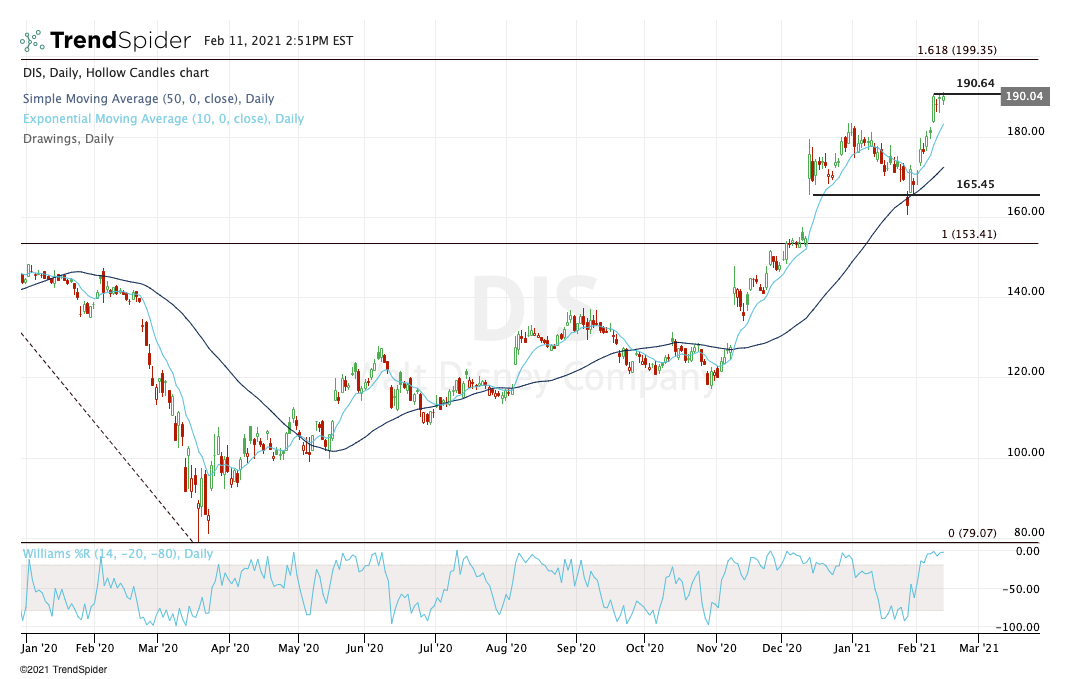Click the Nov '20 date axis label
1070x679 pixels.
[x=717, y=648]
